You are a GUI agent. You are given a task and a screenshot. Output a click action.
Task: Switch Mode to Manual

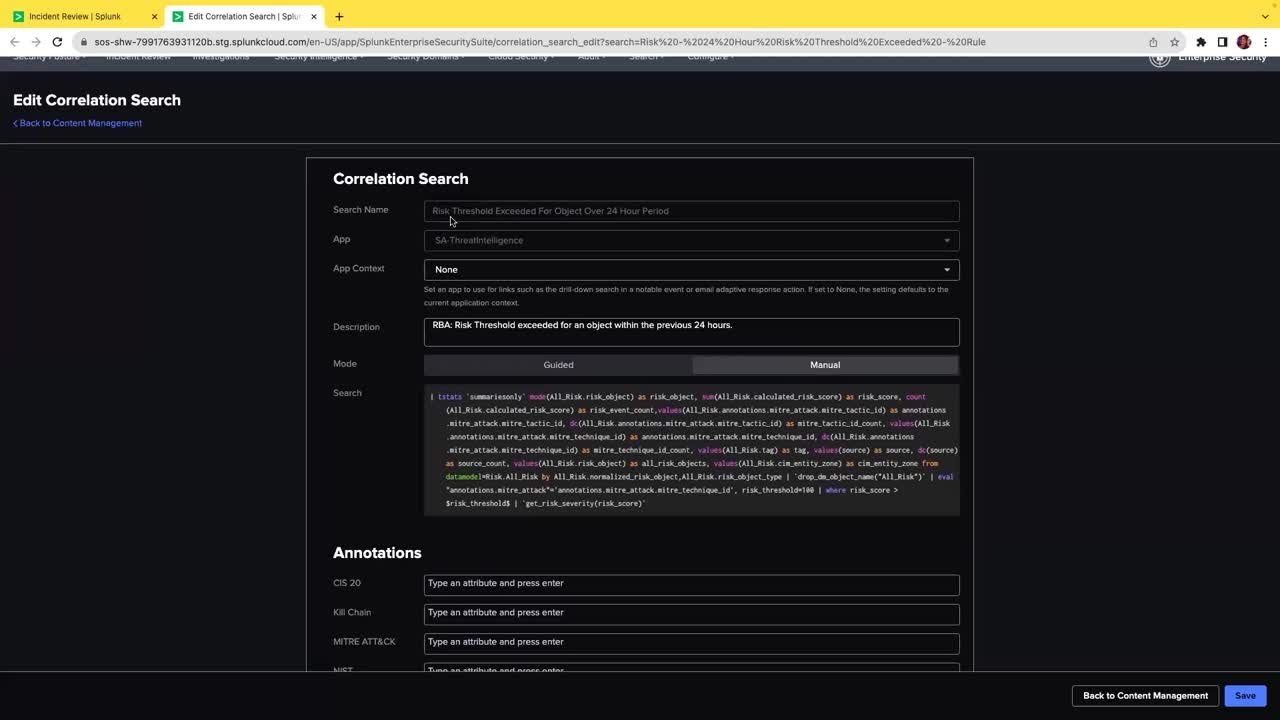click(825, 365)
